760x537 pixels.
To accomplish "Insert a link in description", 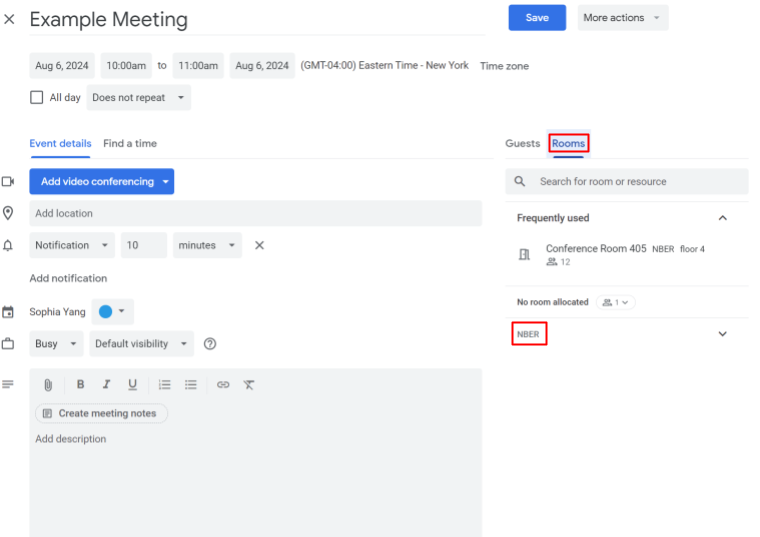I will 223,385.
